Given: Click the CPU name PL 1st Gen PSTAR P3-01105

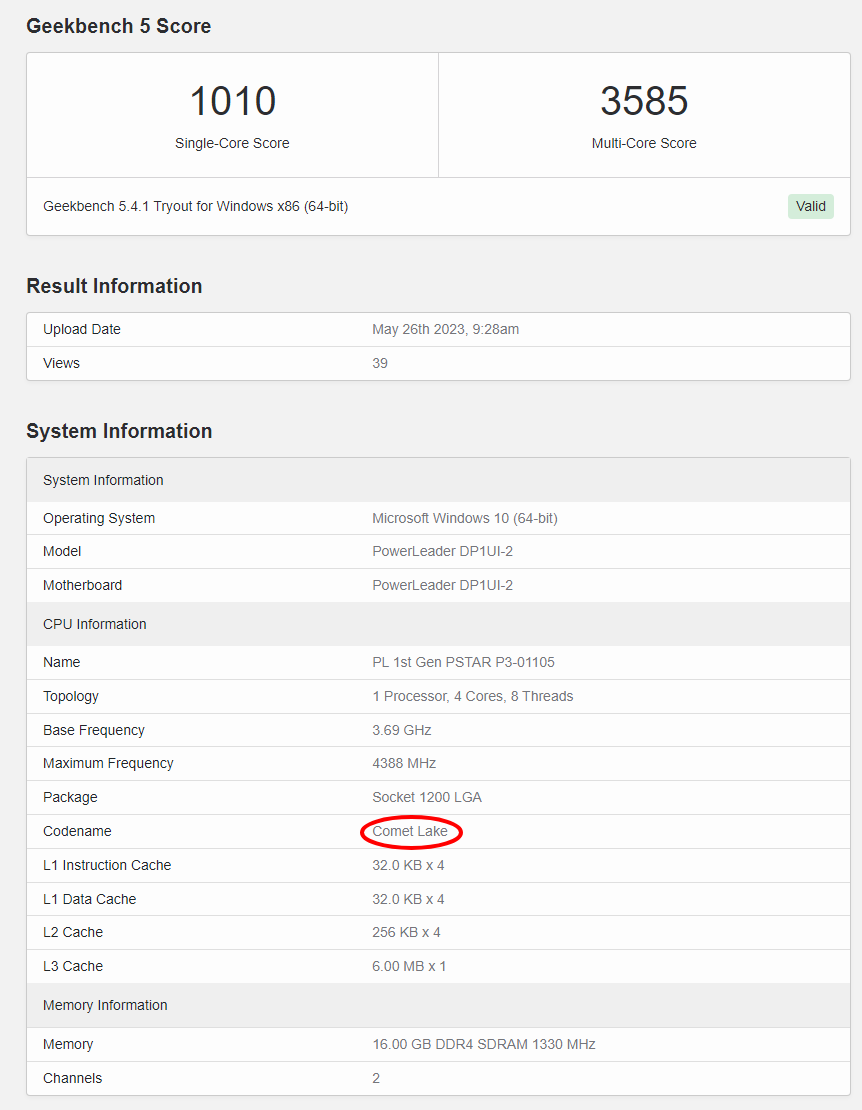Looking at the screenshot, I should (463, 662).
